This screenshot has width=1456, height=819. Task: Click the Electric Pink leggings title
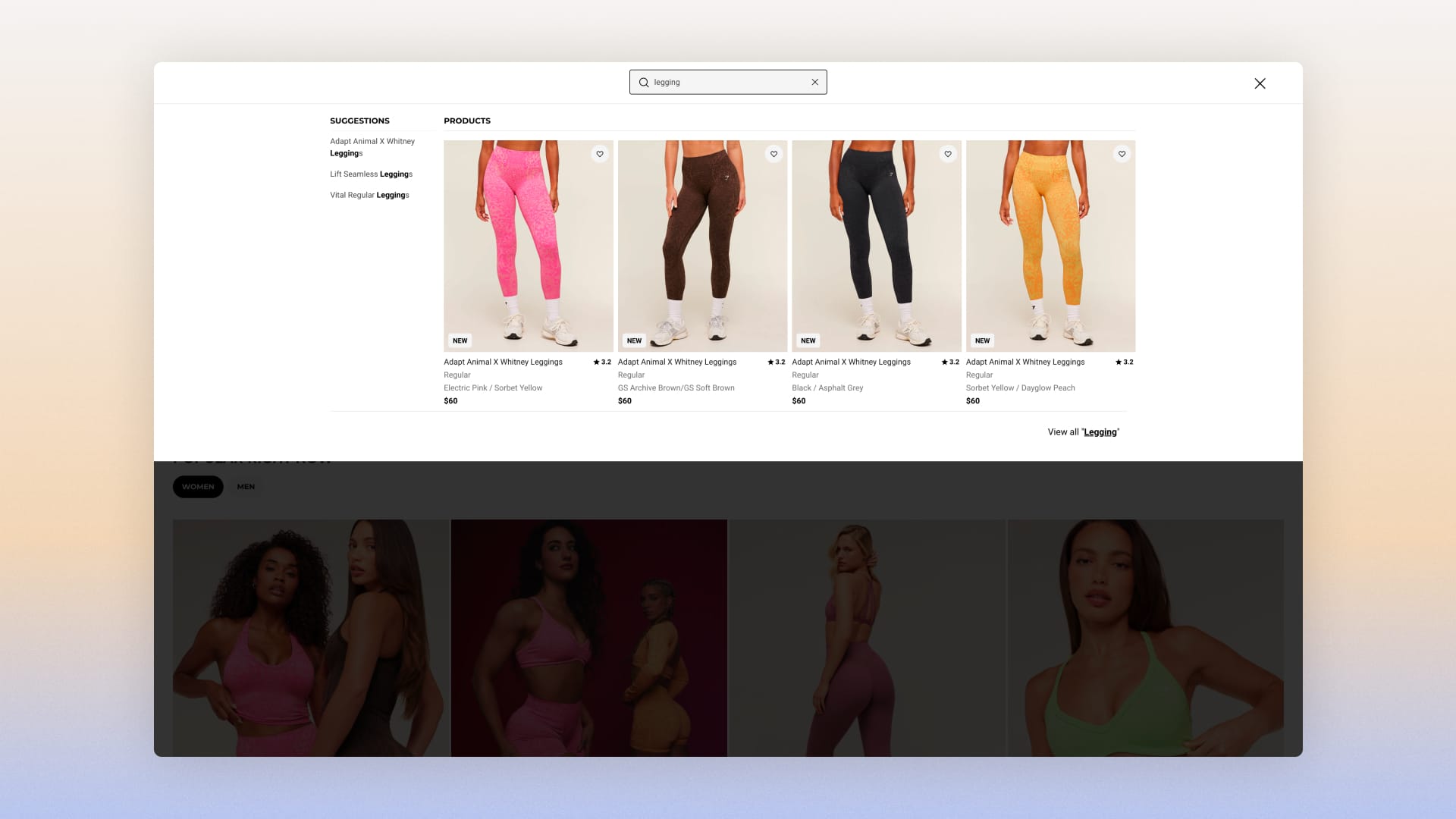[503, 362]
